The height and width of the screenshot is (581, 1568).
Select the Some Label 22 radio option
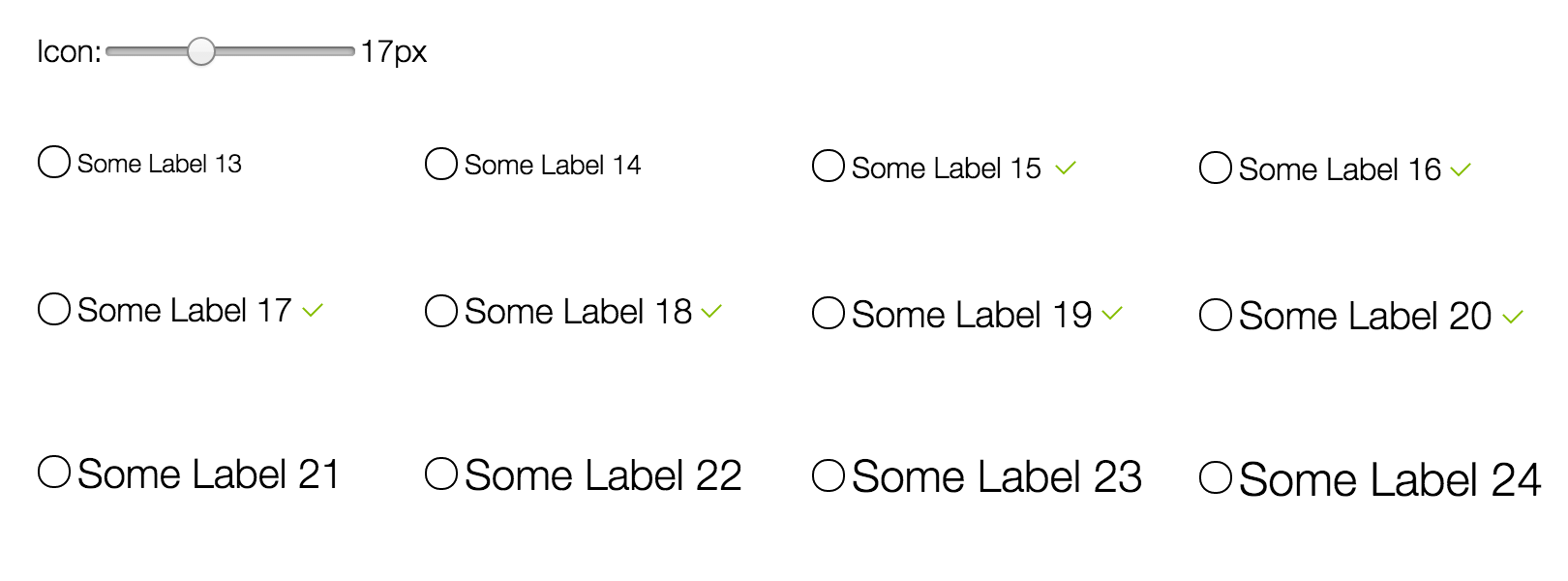tap(441, 474)
